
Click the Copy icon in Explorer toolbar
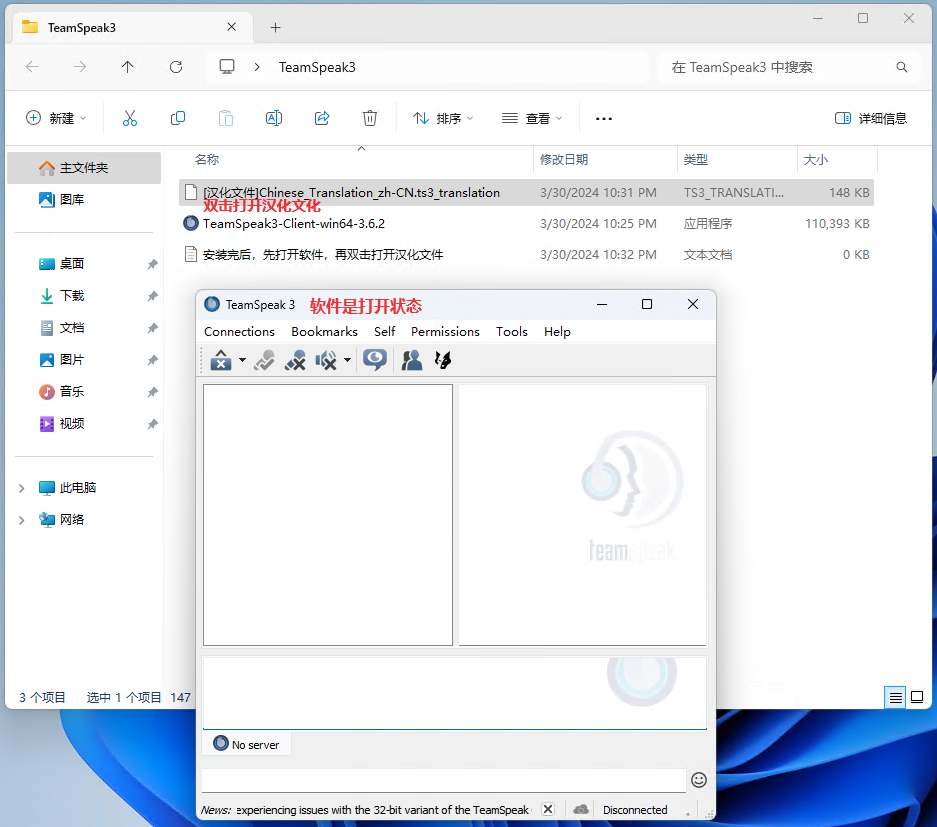coord(177,118)
